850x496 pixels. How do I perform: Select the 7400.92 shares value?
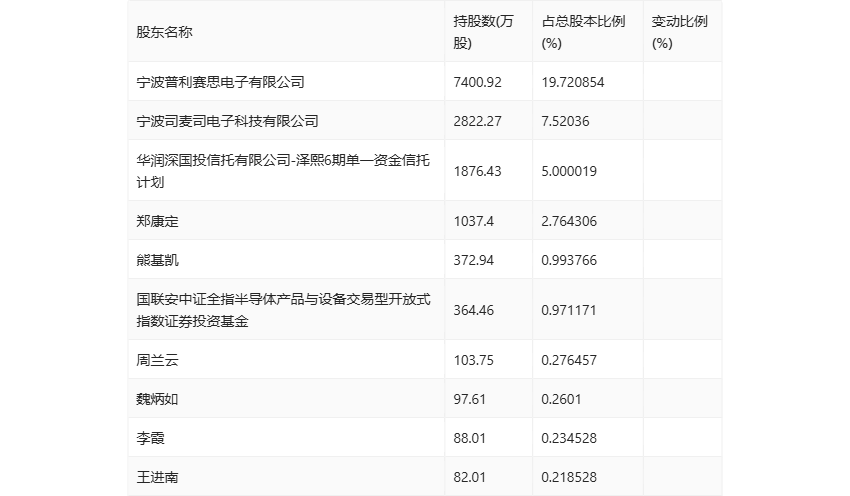(x=478, y=82)
